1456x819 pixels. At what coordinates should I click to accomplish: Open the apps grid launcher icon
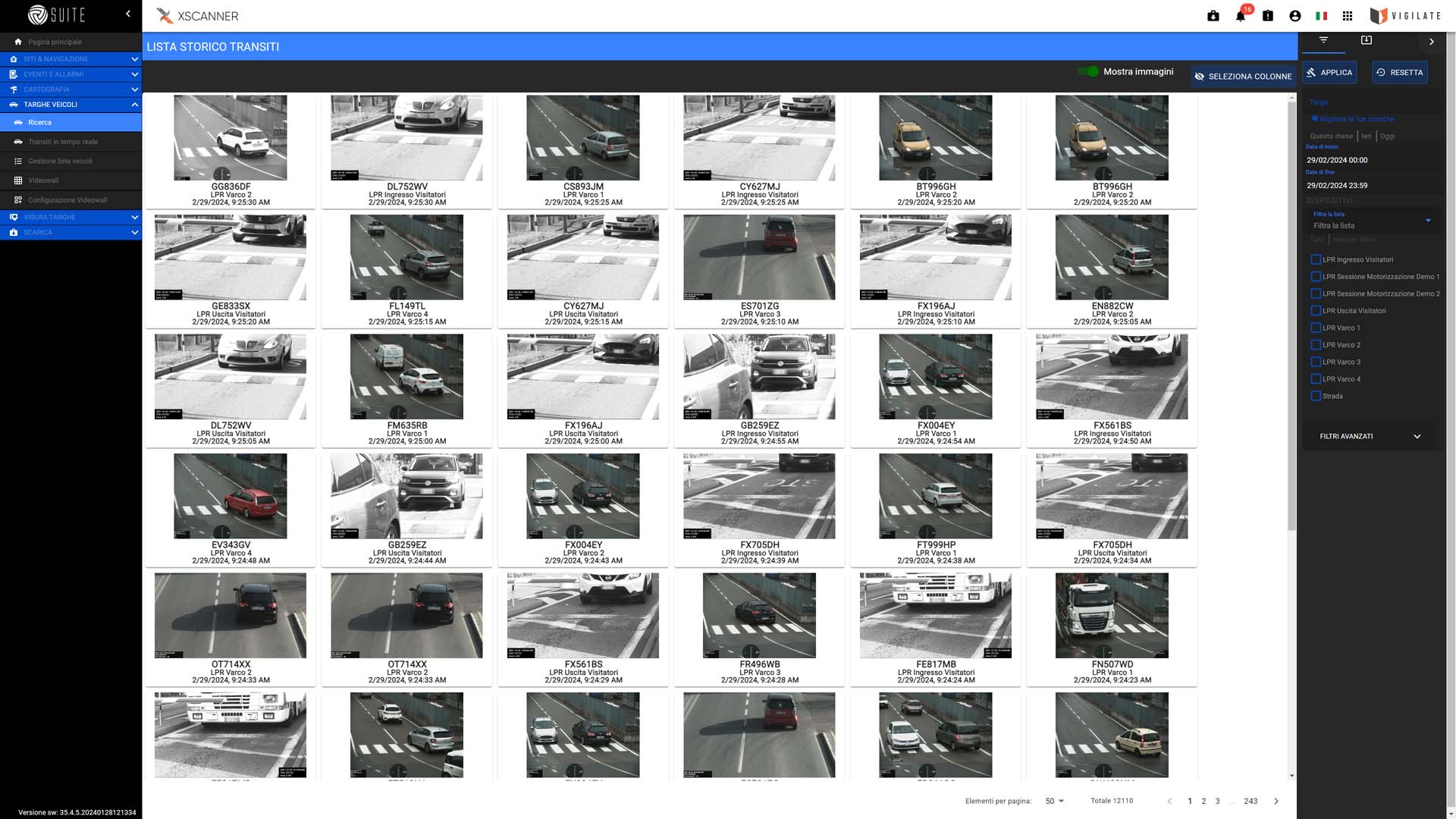click(x=1348, y=16)
